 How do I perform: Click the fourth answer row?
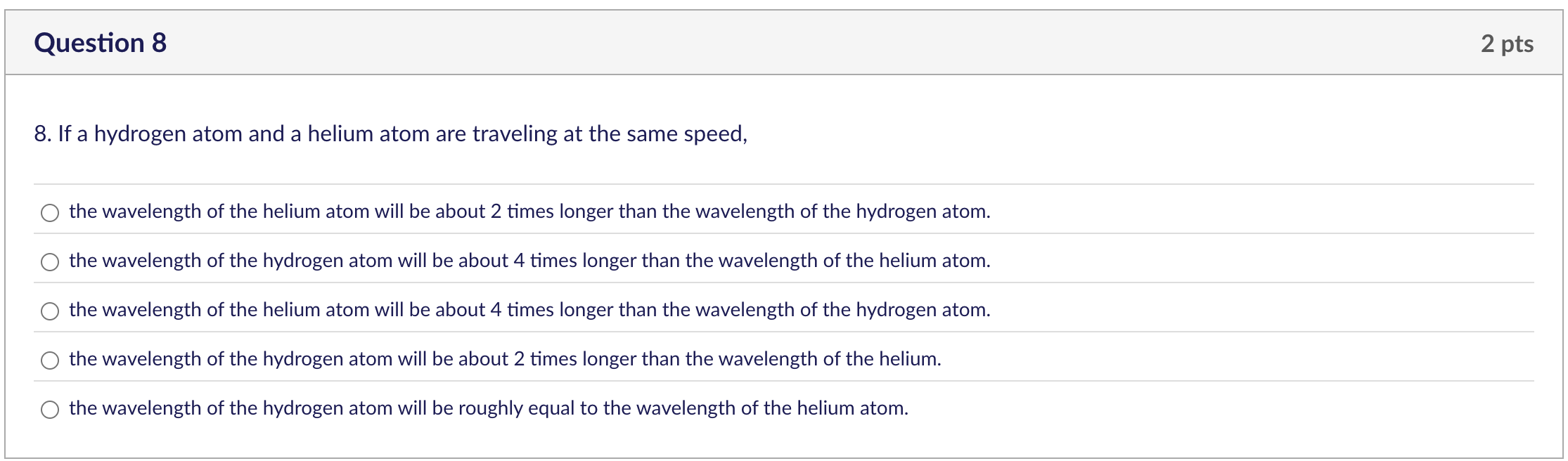click(504, 358)
